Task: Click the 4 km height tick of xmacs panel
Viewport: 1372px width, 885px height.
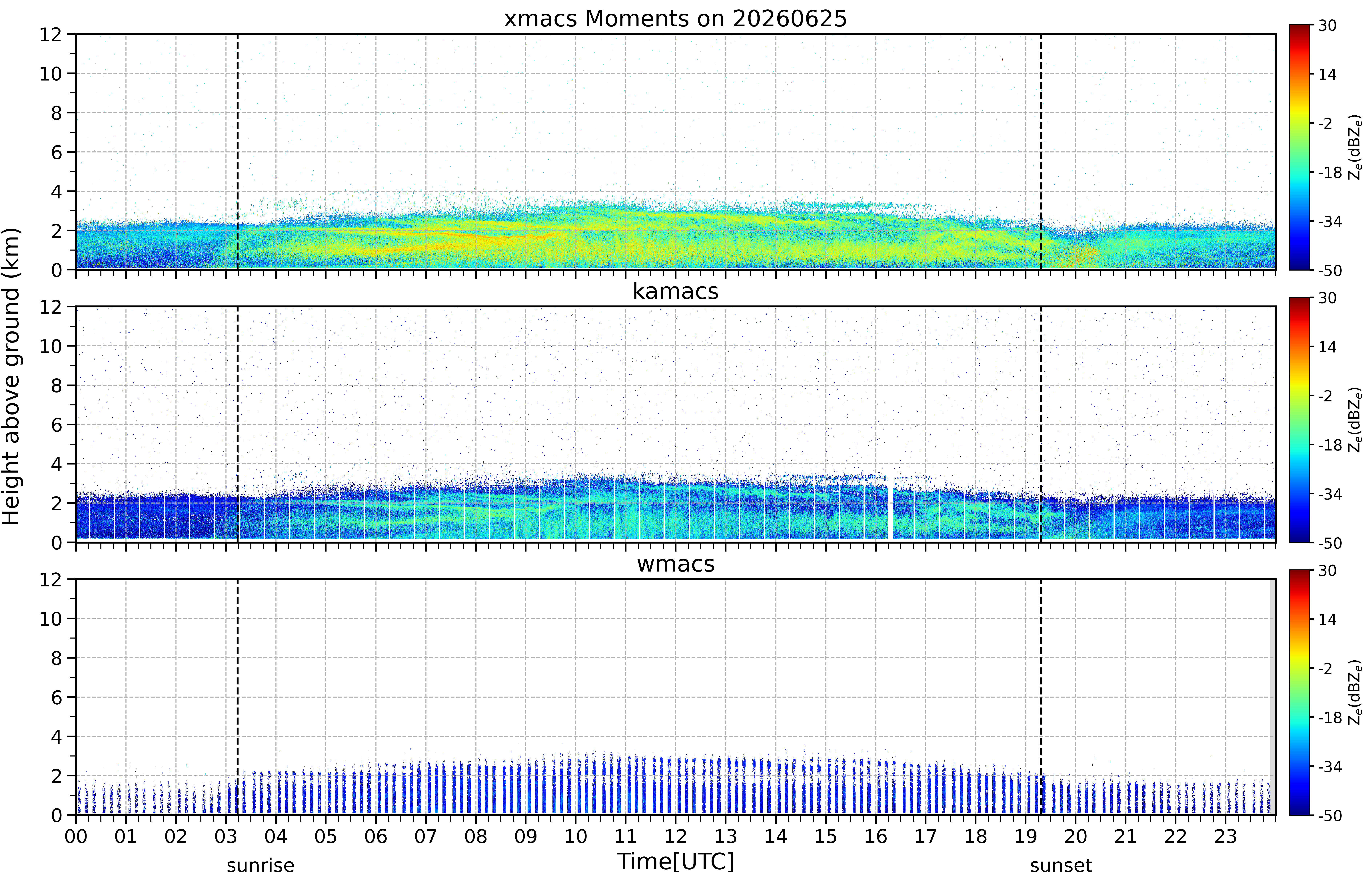Action: [56, 191]
